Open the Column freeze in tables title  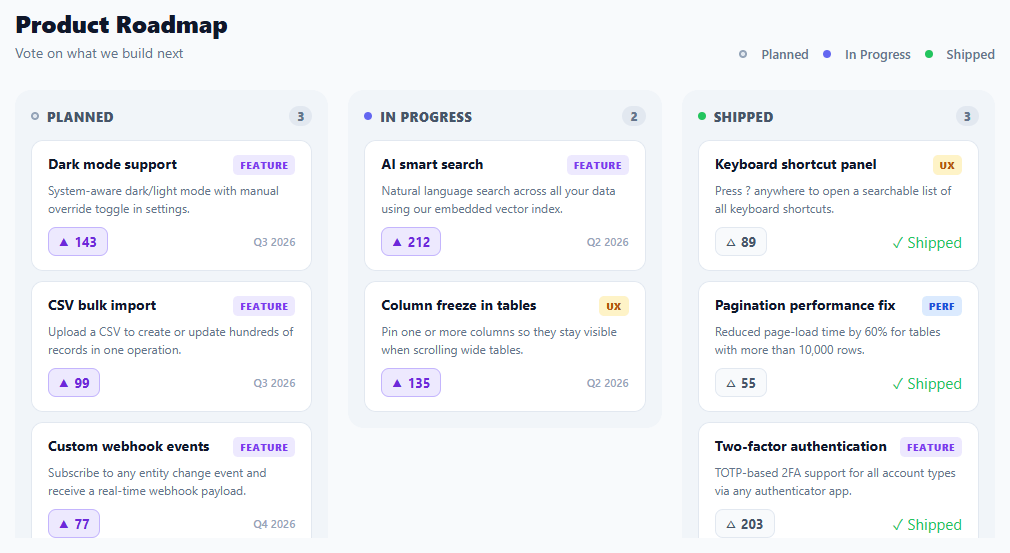459,306
